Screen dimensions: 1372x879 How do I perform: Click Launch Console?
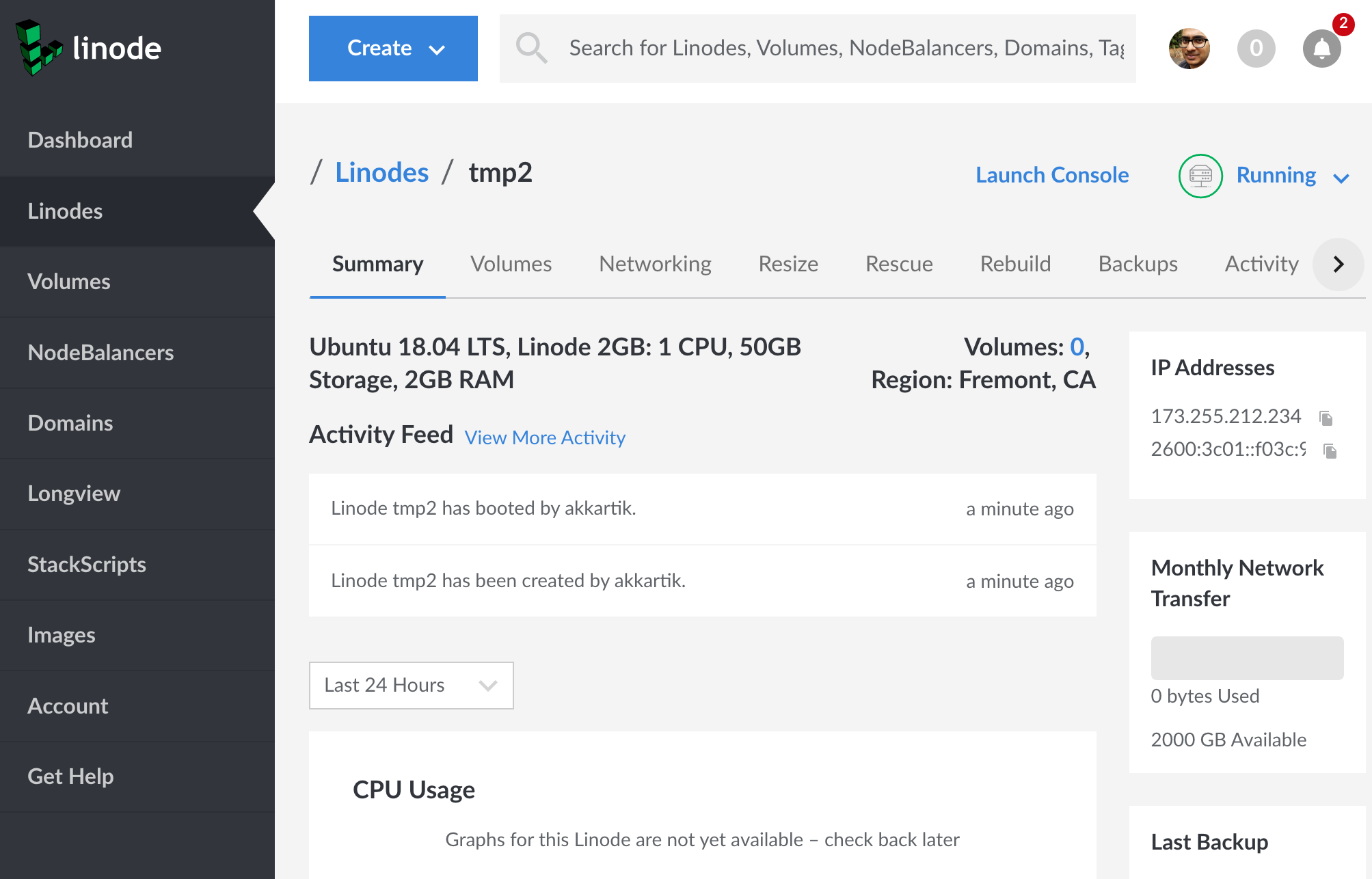1052,175
